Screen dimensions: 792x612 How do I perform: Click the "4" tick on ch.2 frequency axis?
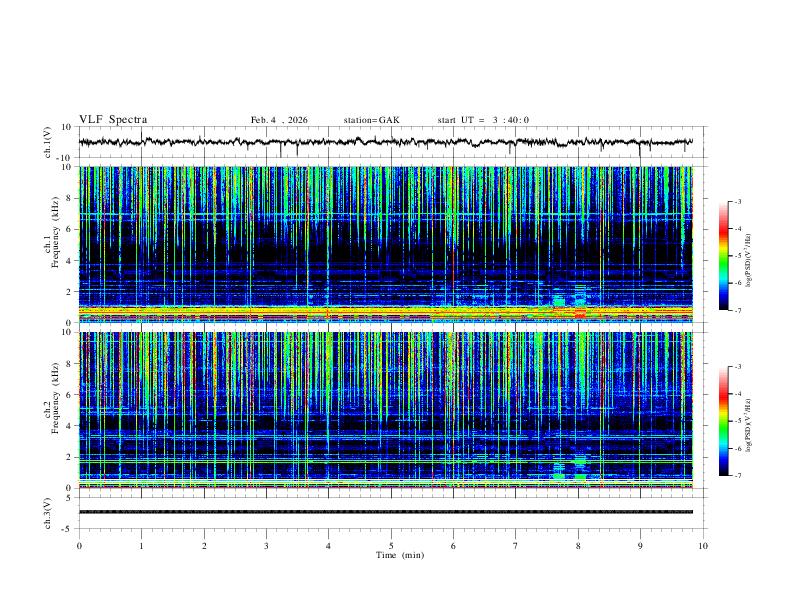69,426
